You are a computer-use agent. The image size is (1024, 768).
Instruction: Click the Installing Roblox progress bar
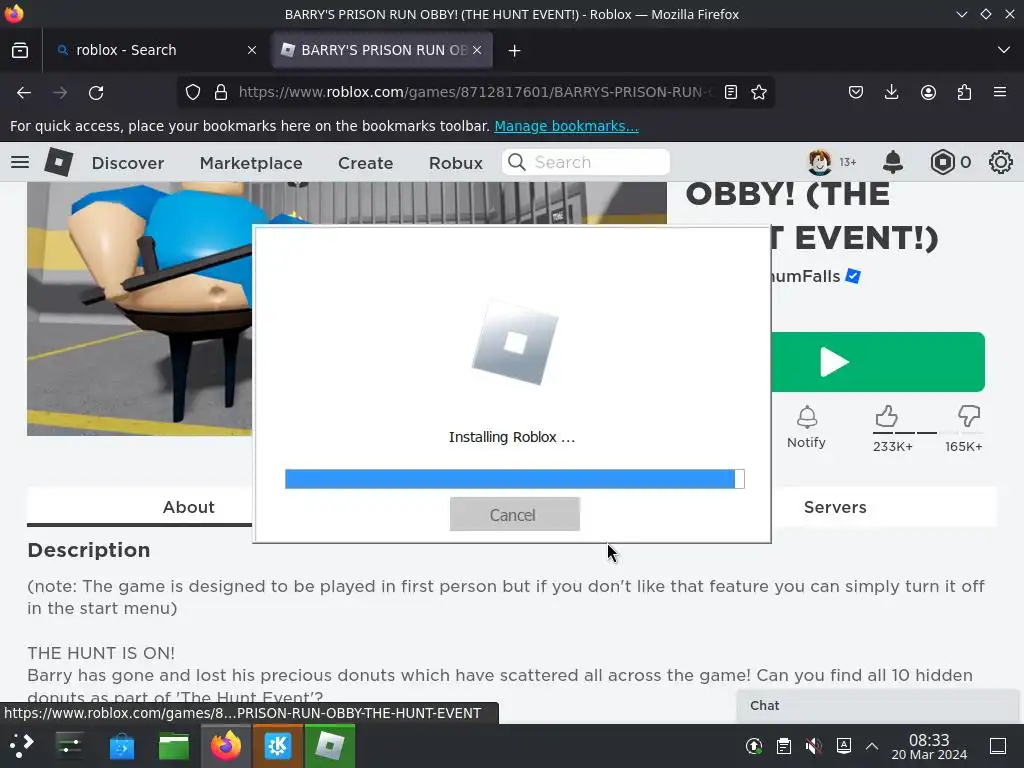point(515,479)
